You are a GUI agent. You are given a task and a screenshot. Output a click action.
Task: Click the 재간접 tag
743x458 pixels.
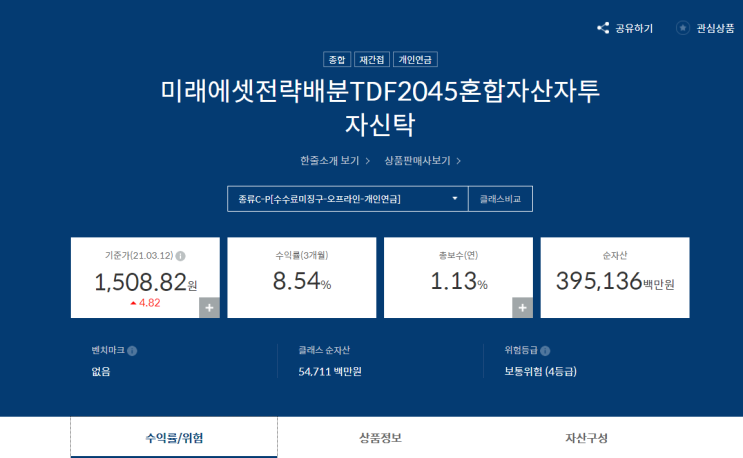click(x=372, y=59)
